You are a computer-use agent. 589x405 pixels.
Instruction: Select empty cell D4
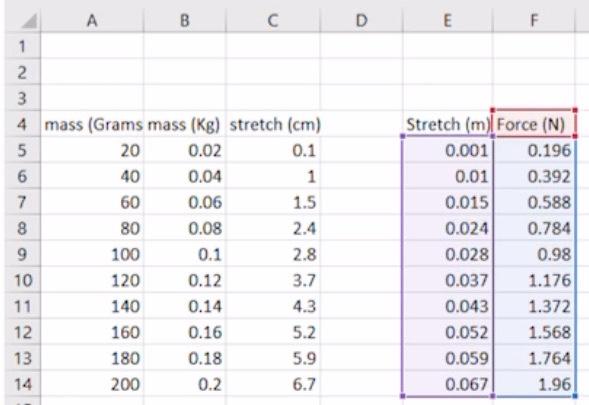click(361, 124)
